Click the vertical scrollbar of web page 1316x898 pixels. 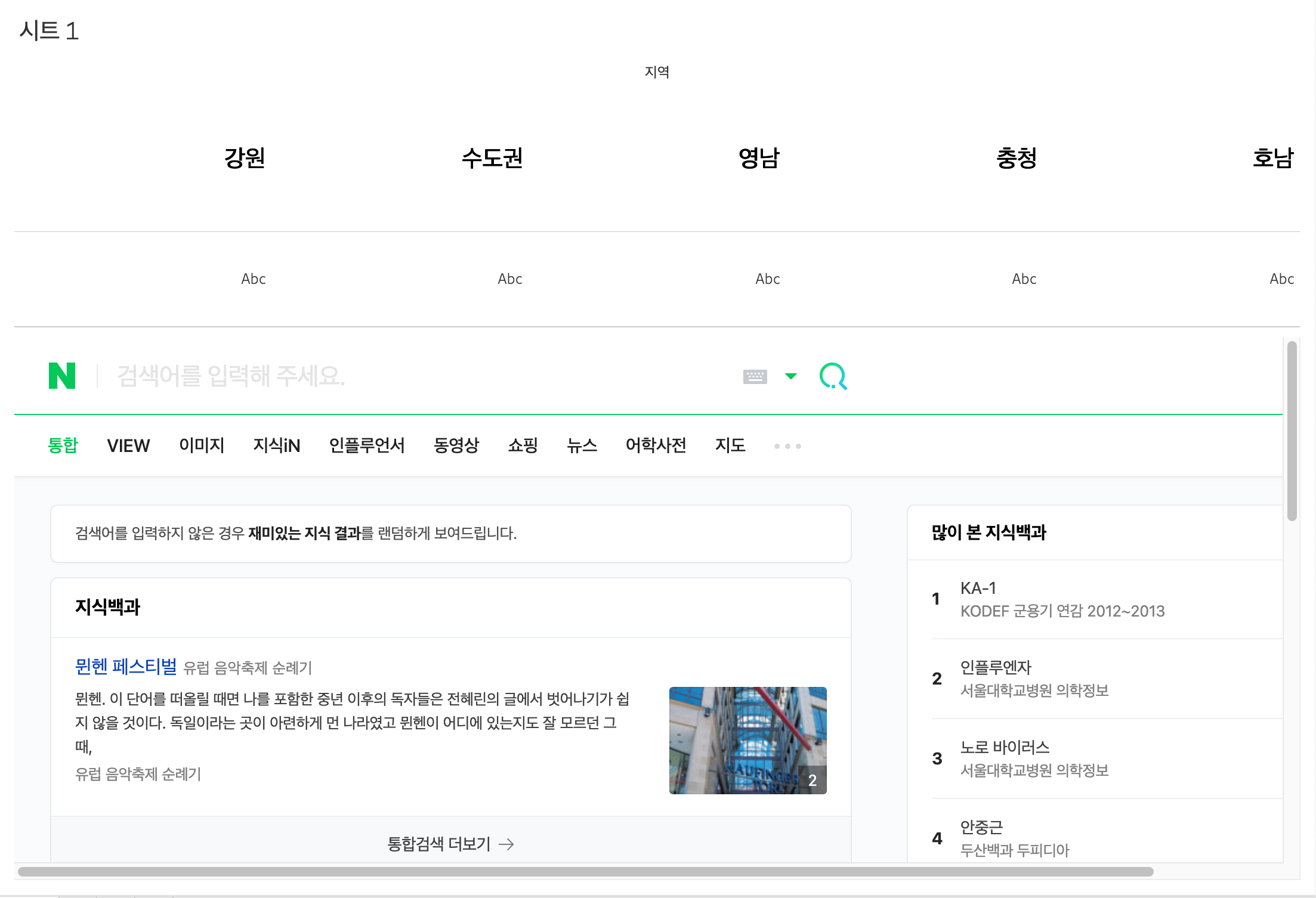point(1292,431)
